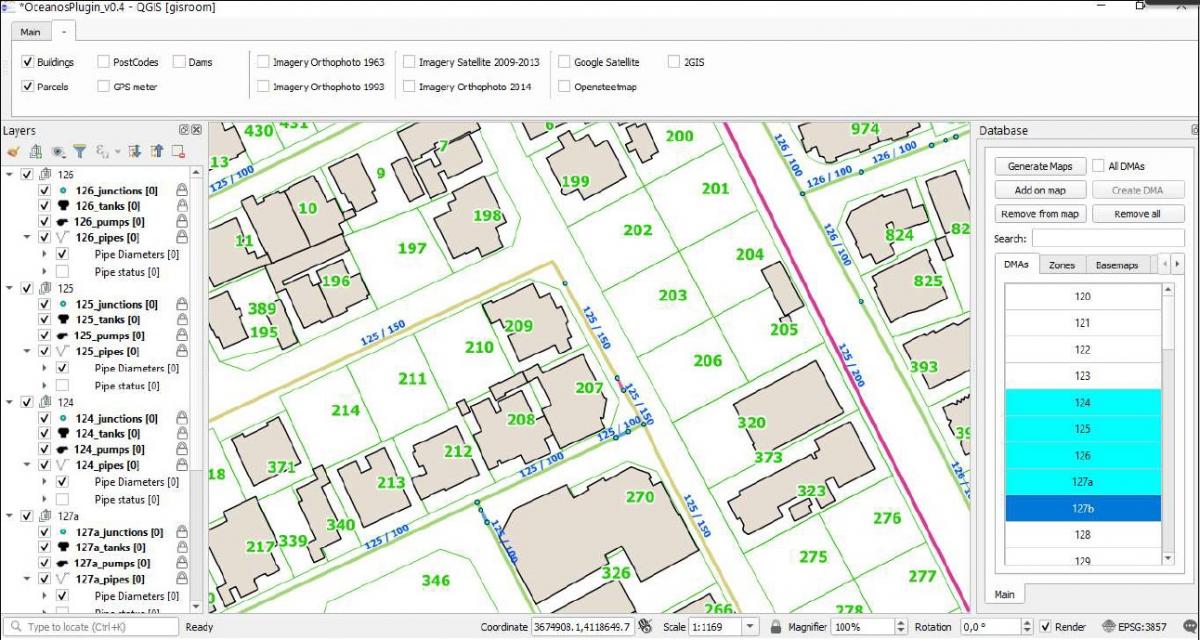Switch to the Zones tab
The image size is (1200, 640).
pyautogui.click(x=1061, y=265)
